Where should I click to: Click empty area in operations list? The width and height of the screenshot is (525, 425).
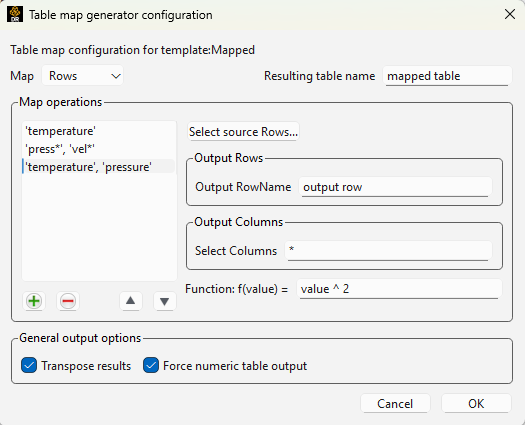[x=99, y=228]
